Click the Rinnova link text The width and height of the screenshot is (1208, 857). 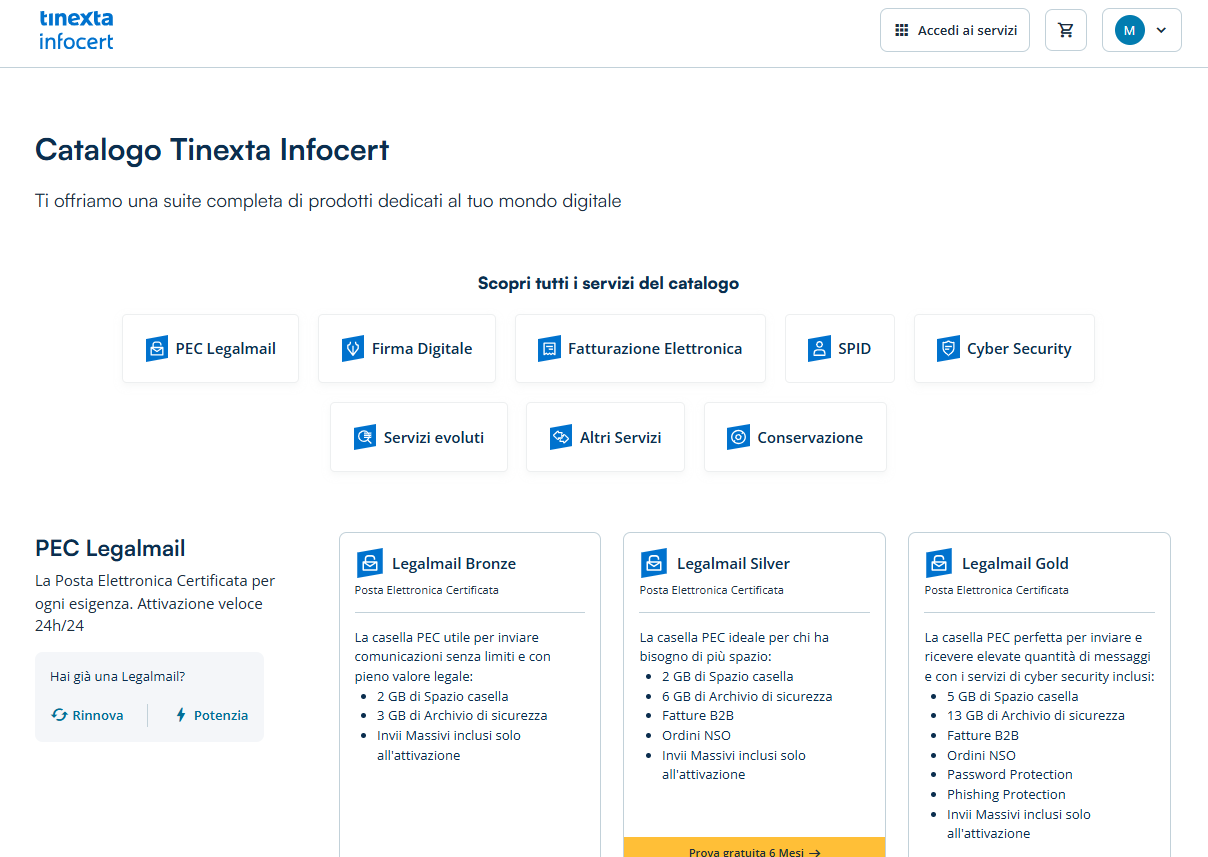click(x=98, y=715)
